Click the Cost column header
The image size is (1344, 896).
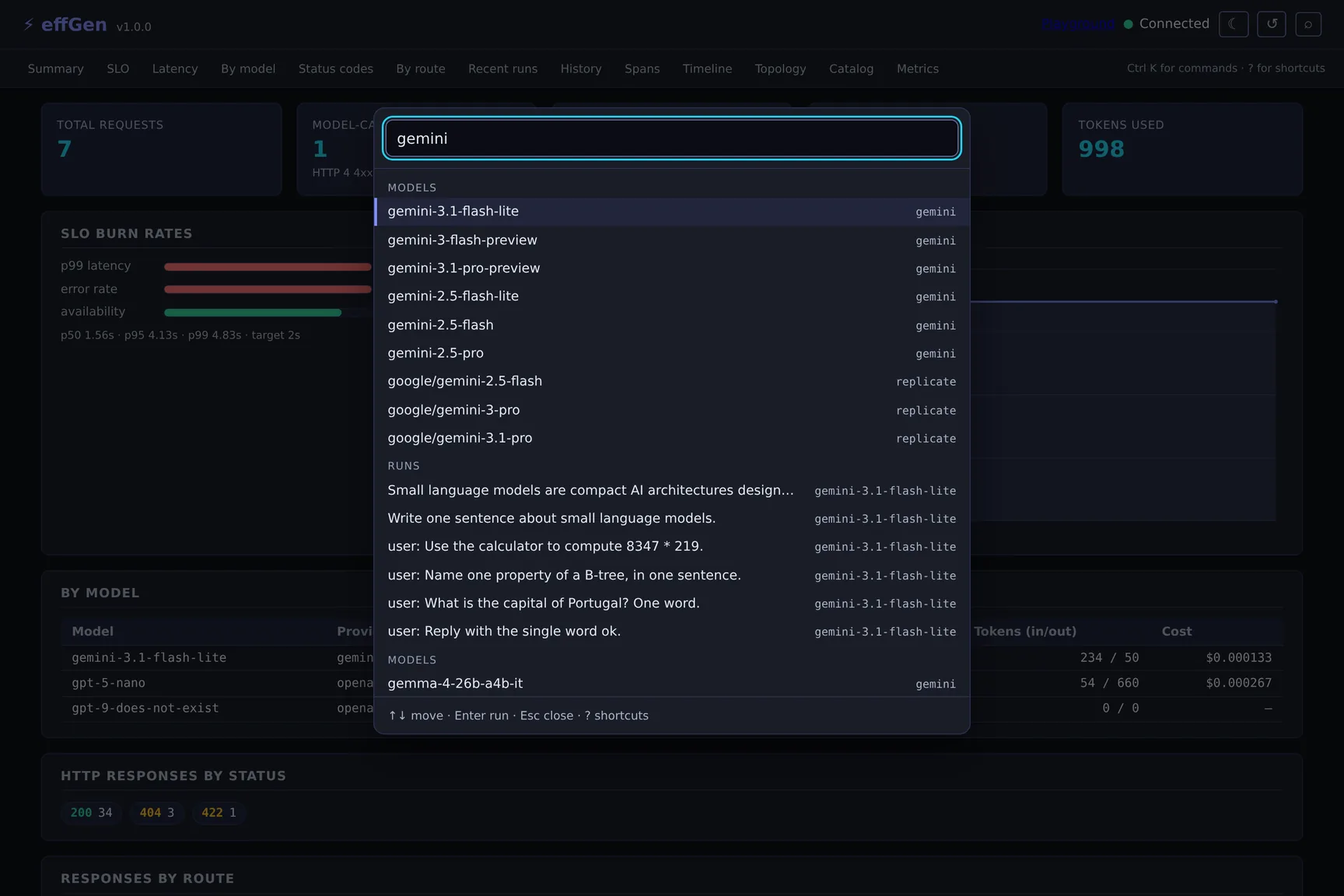point(1177,632)
